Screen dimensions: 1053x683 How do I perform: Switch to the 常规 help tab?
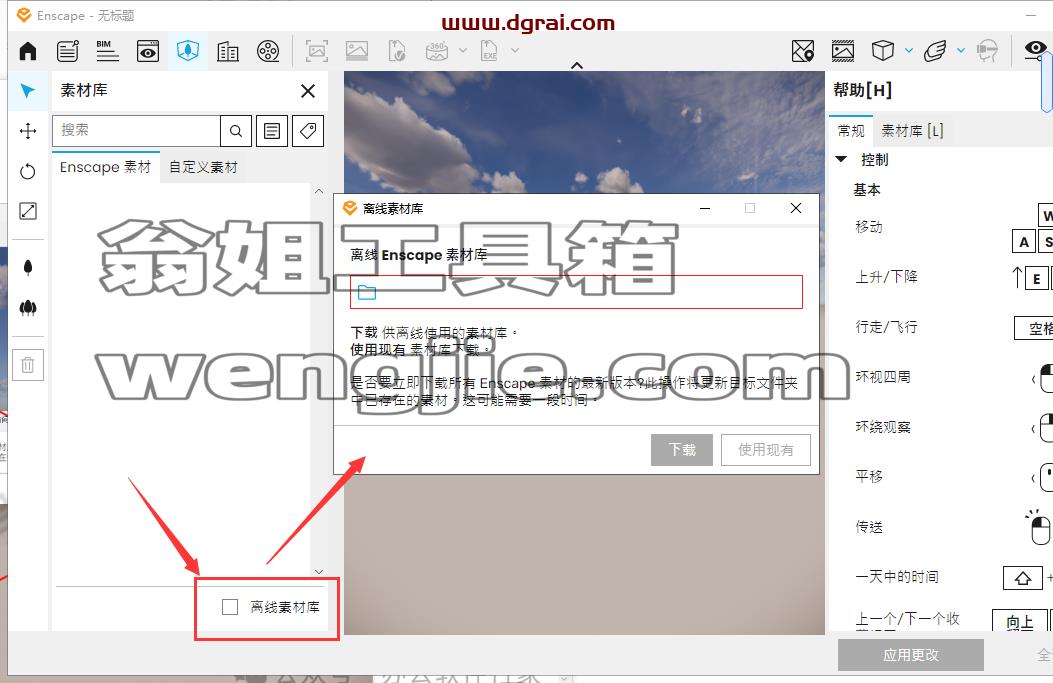(x=851, y=130)
